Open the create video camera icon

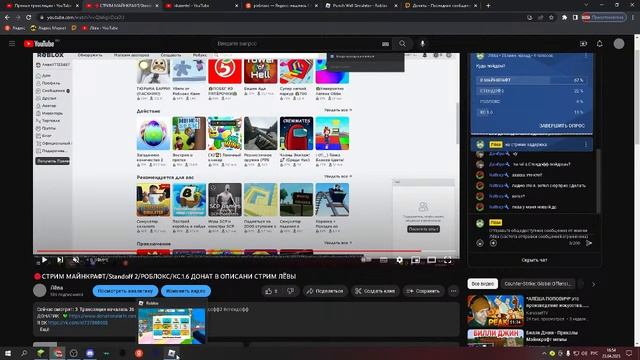(x=583, y=44)
